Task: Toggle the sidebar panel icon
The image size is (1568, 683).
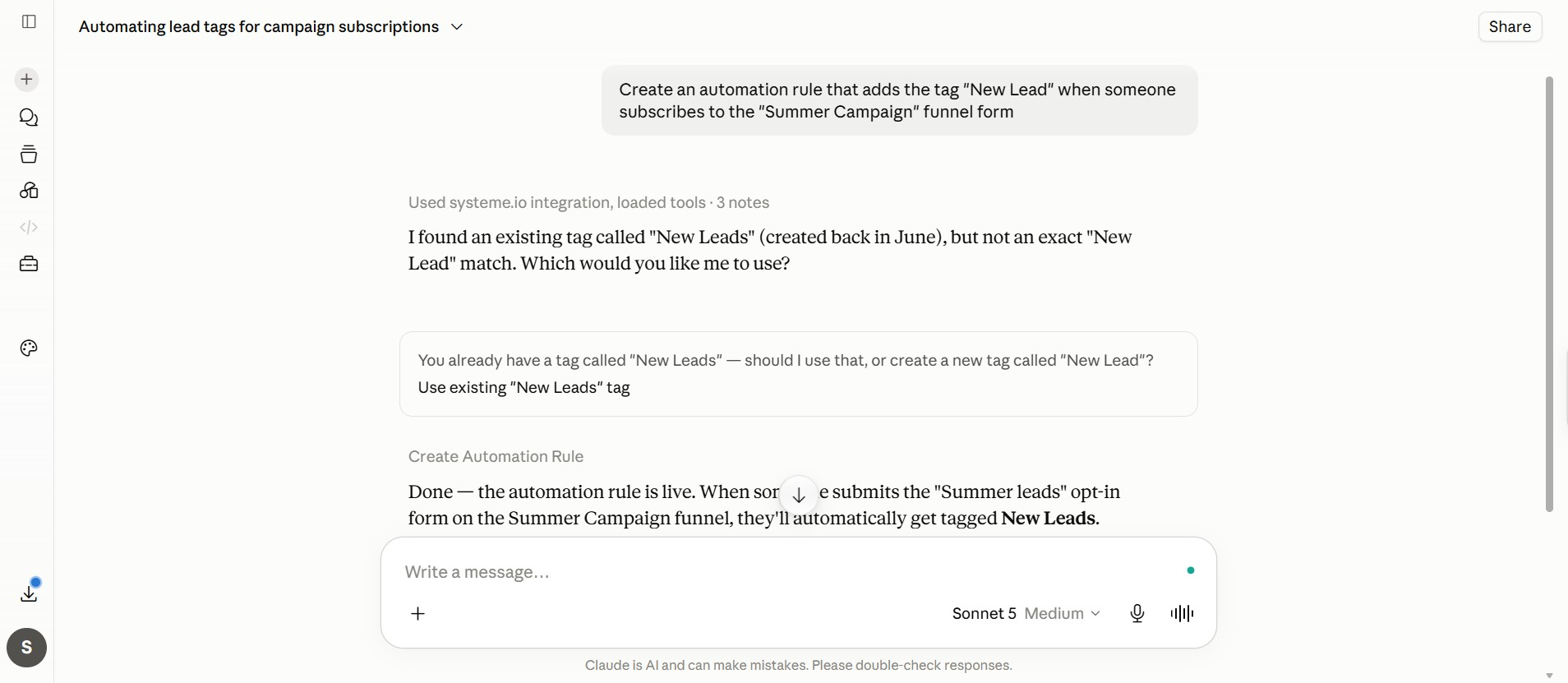Action: point(29,21)
